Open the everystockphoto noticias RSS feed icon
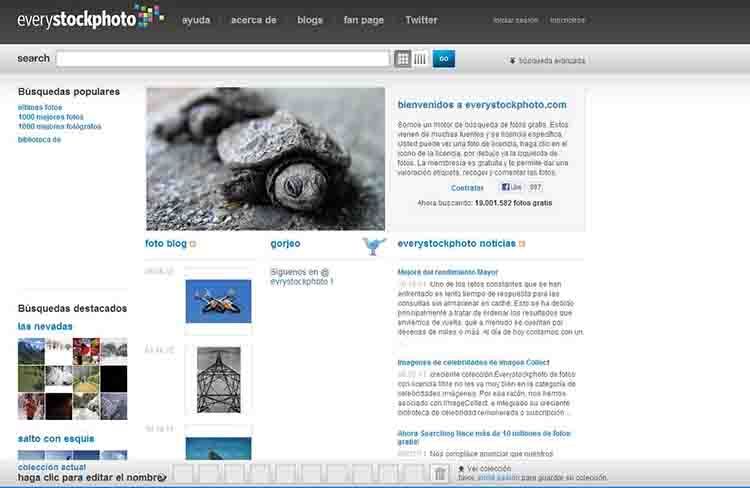Viewport: 750px width, 488px height. click(522, 244)
